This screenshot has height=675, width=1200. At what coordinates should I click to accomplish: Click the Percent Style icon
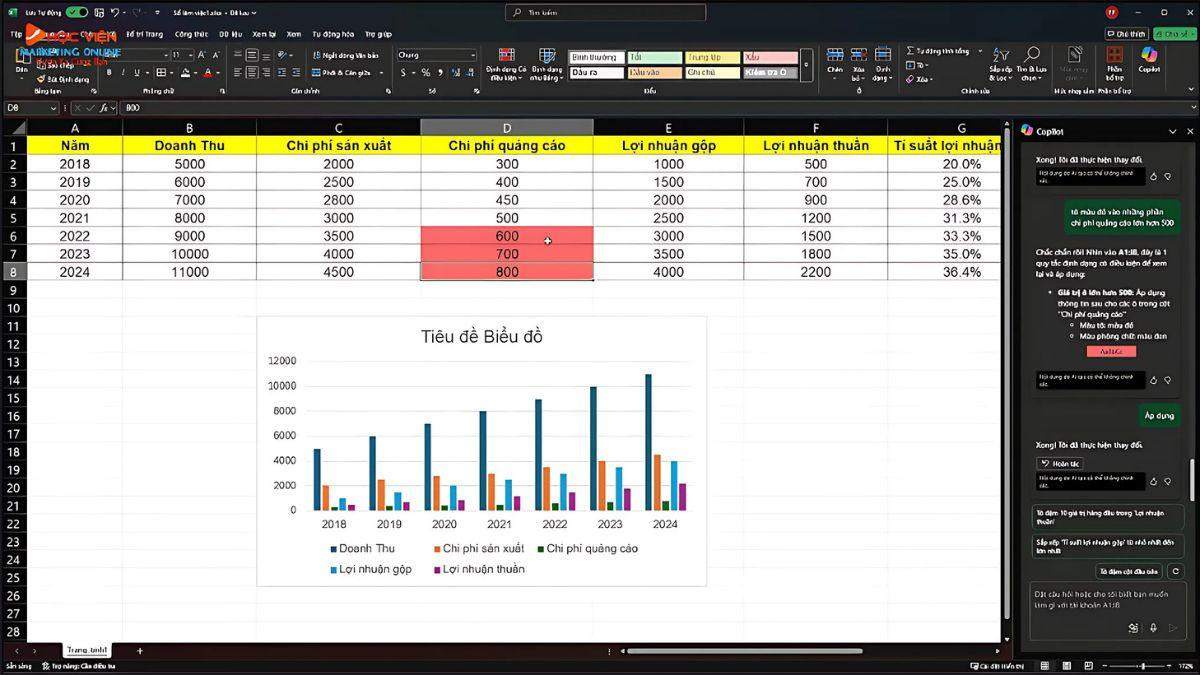pos(426,73)
